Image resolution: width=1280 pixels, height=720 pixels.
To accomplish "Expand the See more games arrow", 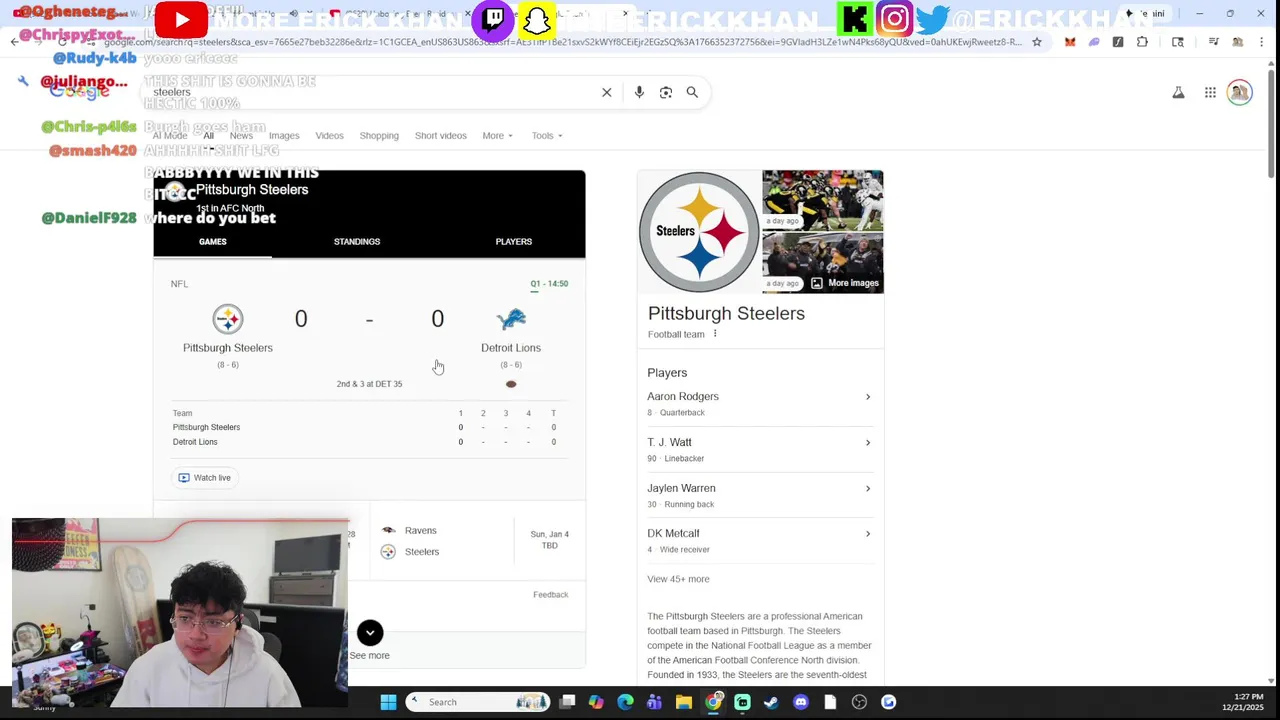I will (370, 632).
